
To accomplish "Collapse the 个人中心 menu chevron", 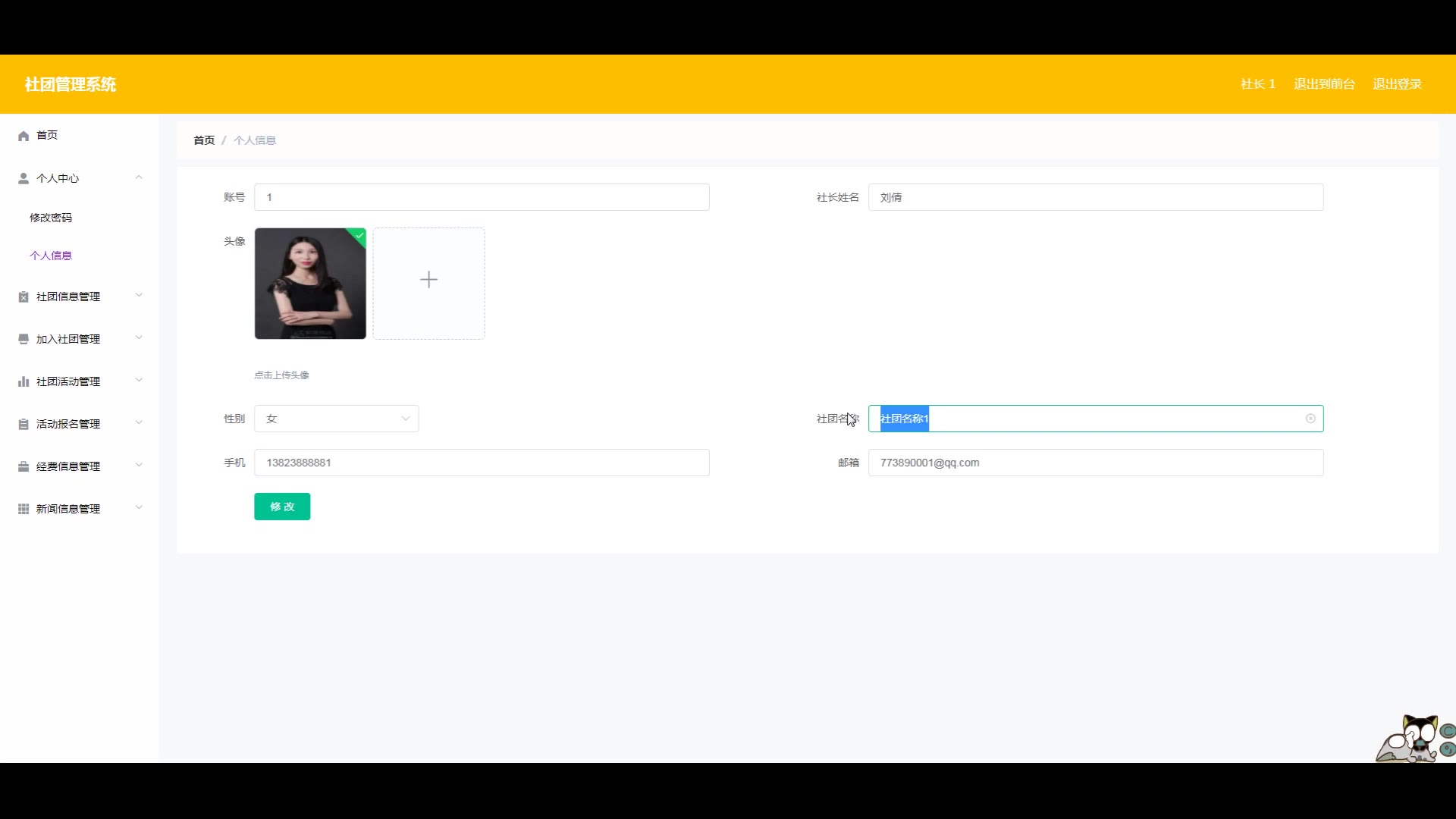I will [139, 177].
